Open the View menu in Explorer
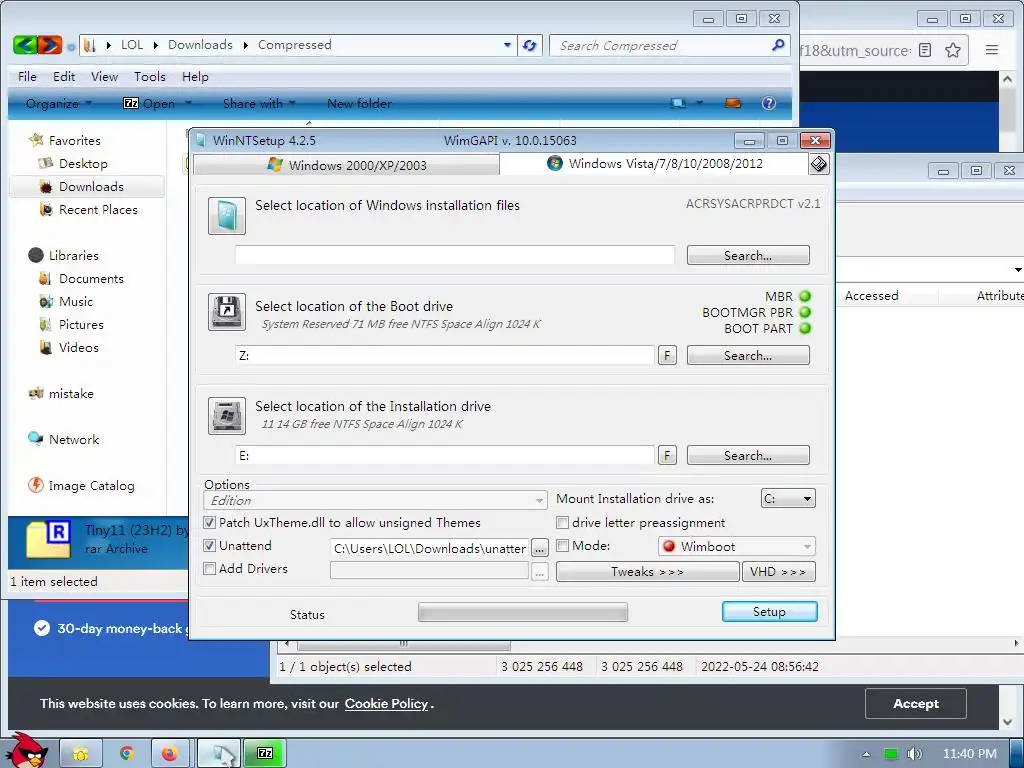Image resolution: width=1024 pixels, height=768 pixels. point(104,76)
